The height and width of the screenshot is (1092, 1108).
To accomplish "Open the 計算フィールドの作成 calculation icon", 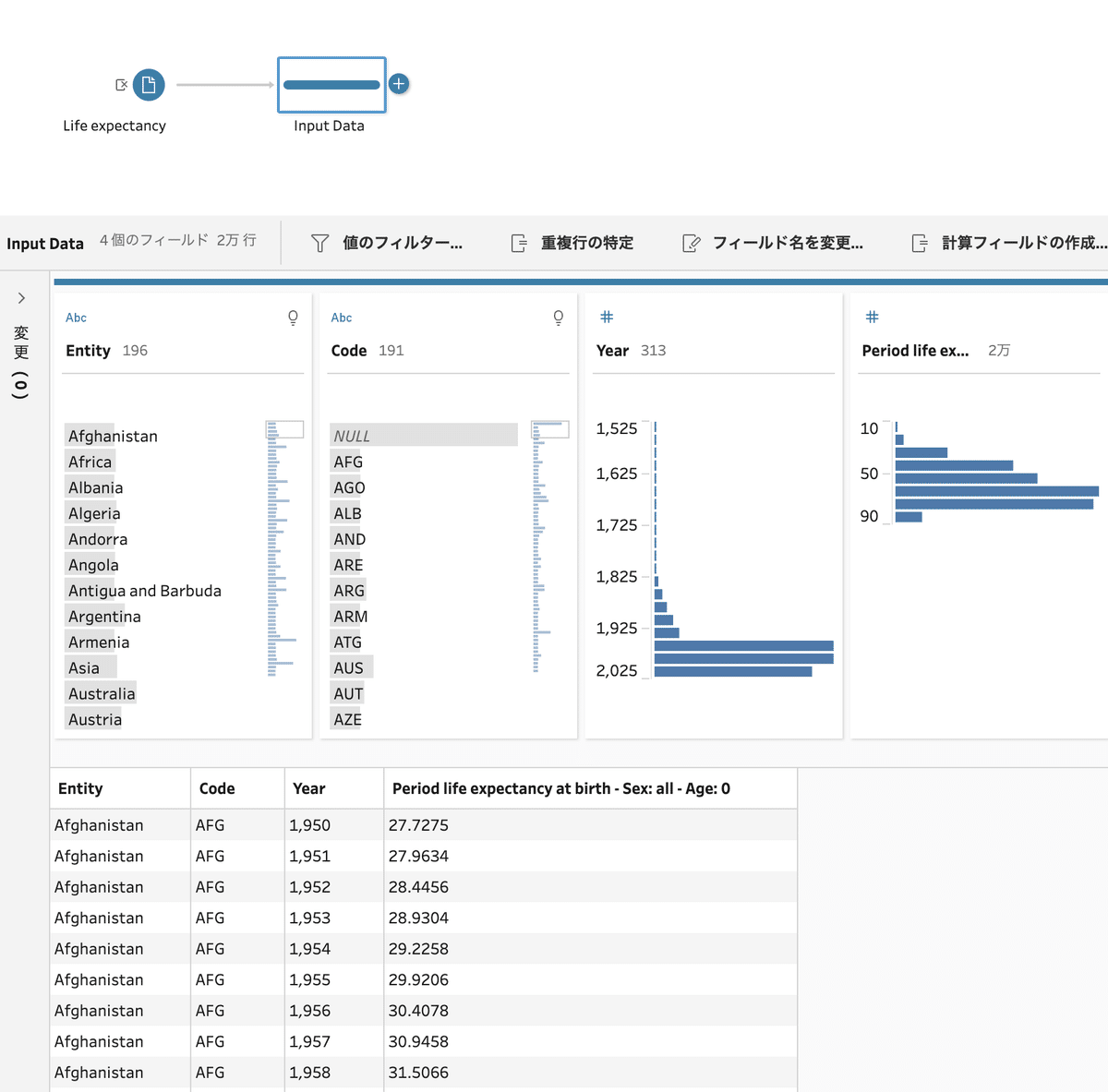I will coord(1006,243).
